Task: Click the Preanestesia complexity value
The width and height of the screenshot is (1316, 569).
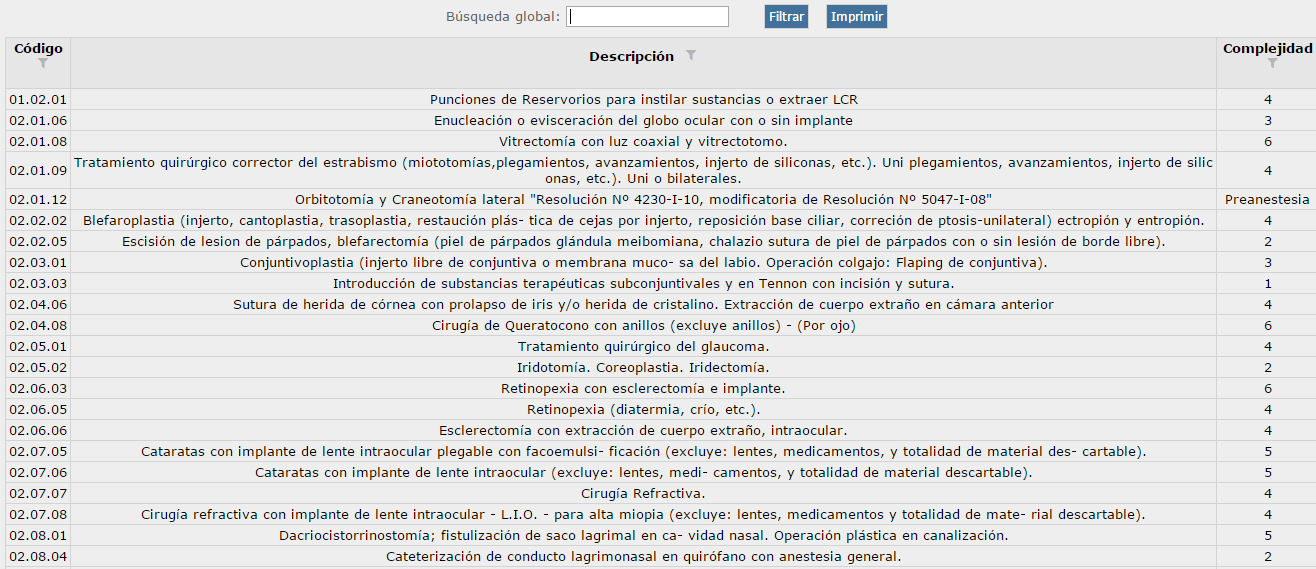Action: [1267, 200]
